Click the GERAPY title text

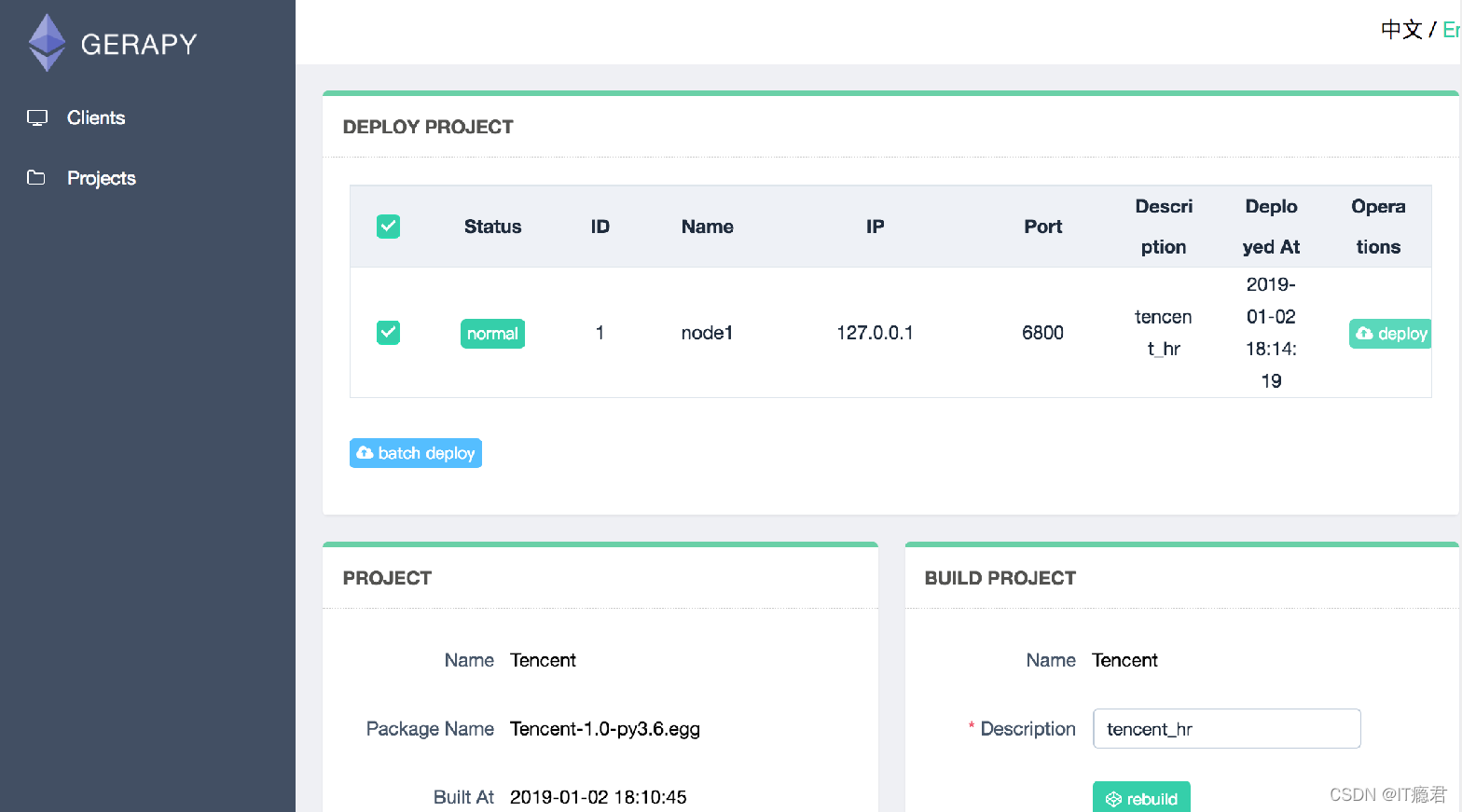point(139,44)
